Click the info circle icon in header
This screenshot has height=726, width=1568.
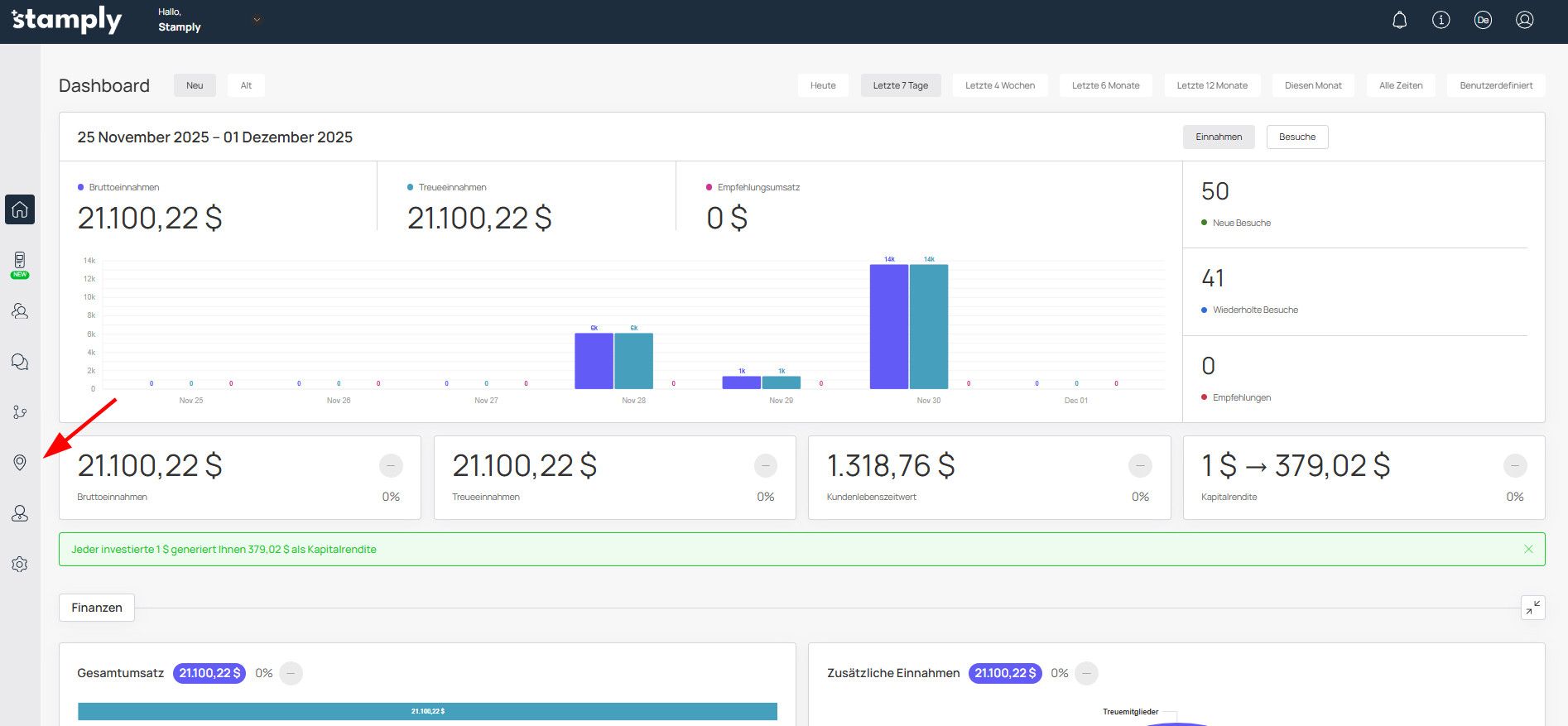point(1441,20)
